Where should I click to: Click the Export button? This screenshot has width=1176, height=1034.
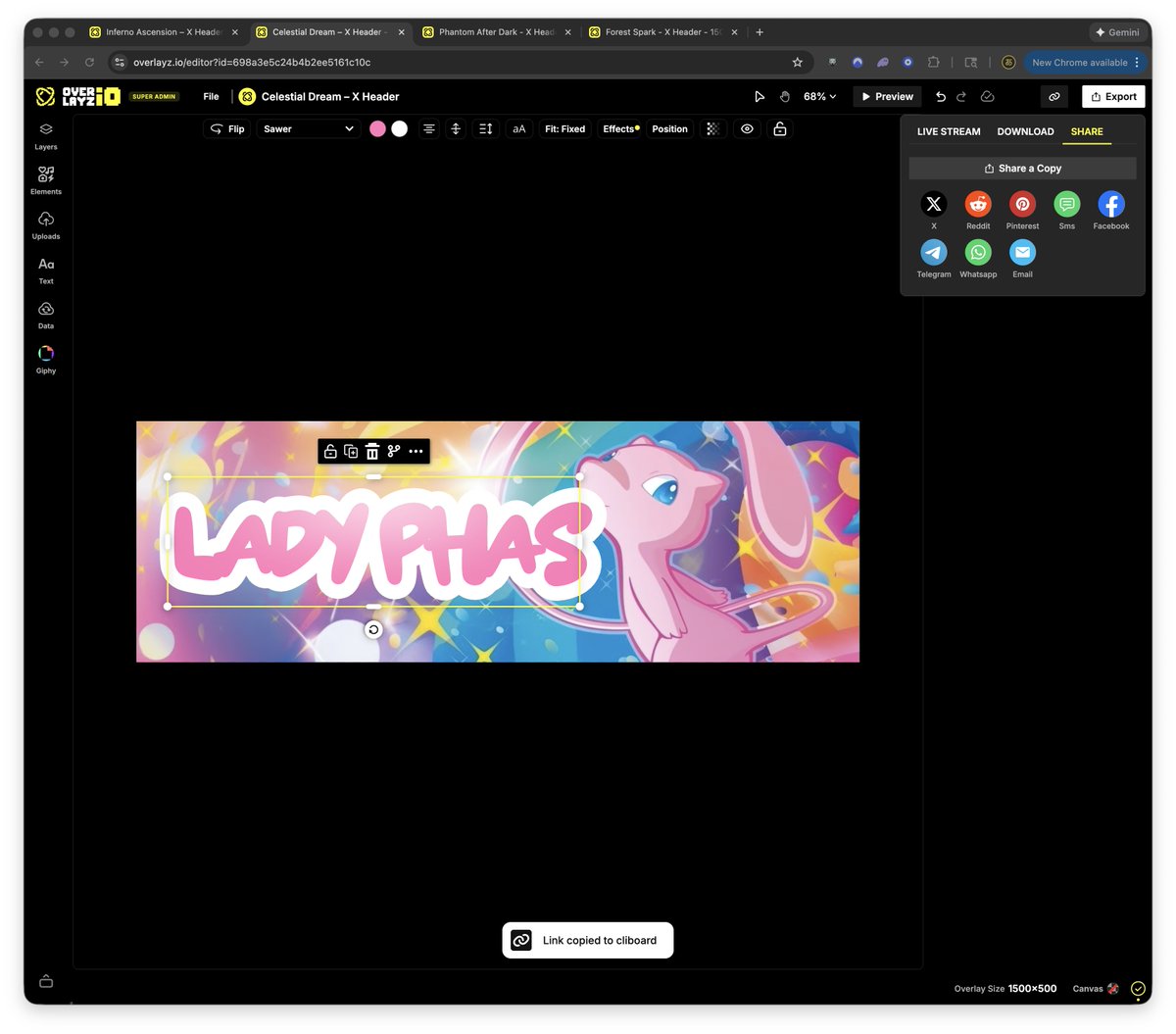[x=1113, y=97]
